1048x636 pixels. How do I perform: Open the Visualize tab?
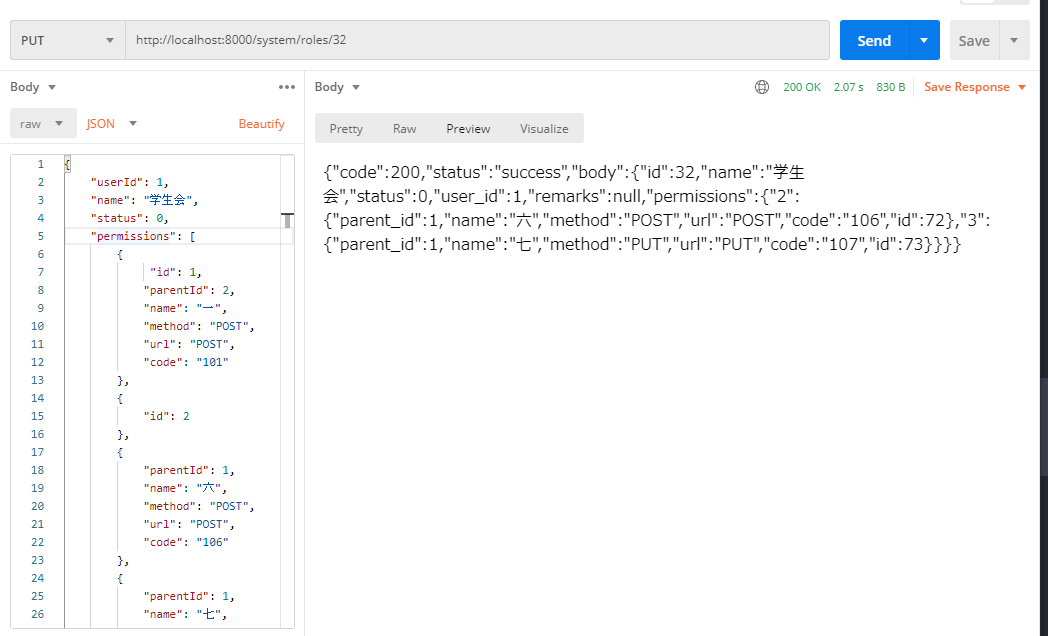[544, 128]
